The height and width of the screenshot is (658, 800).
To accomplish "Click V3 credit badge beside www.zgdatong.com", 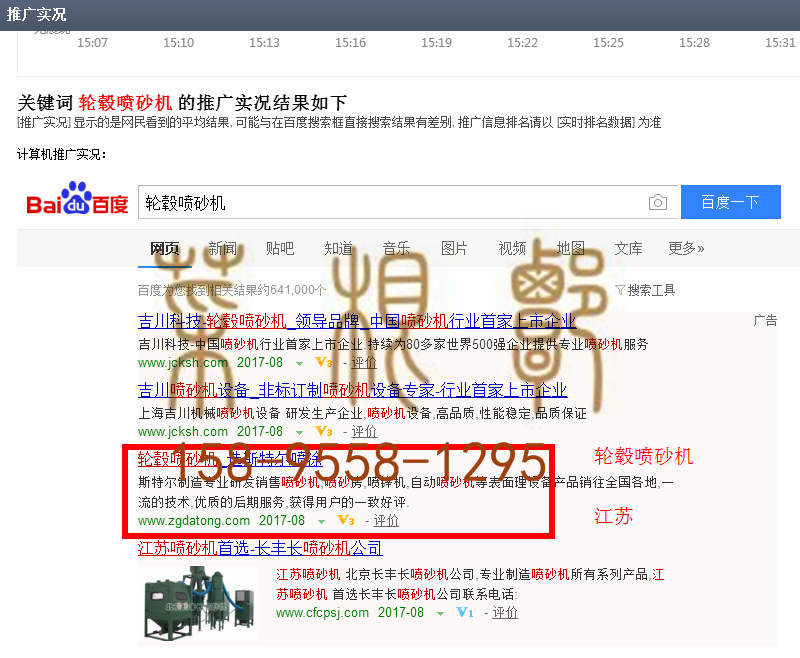I will [346, 520].
